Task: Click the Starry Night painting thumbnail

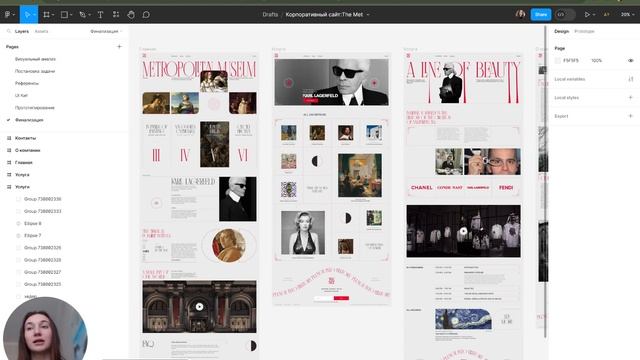Action: pyautogui.click(x=463, y=319)
